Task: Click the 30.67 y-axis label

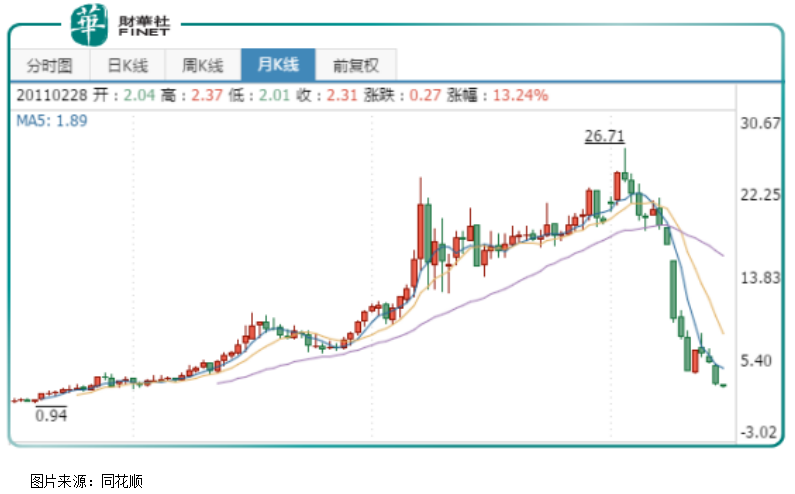Action: 758,124
